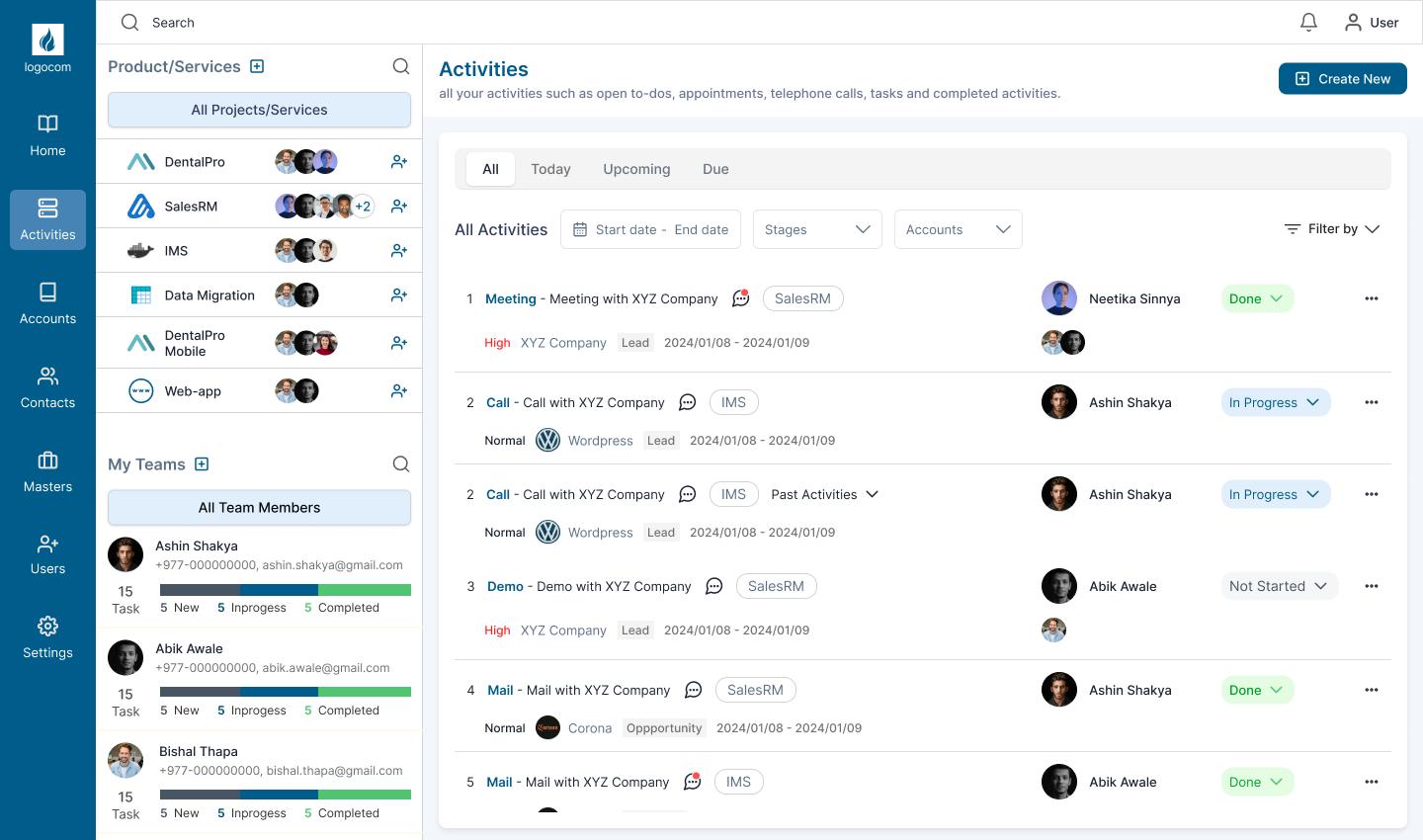Click the Create New button
Viewport: 1423px width, 840px height.
[x=1342, y=79]
